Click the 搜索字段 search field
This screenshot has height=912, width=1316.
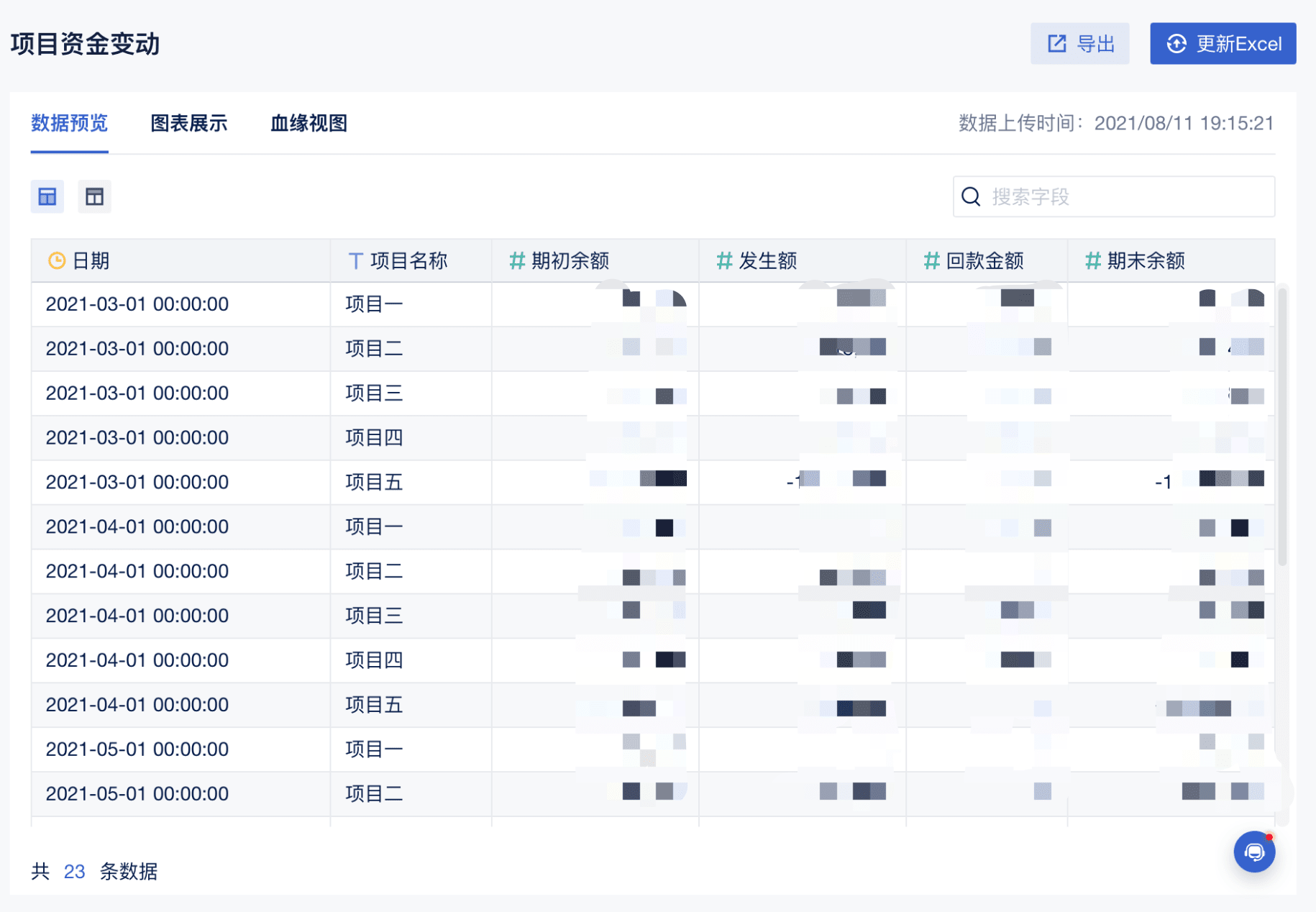tap(1113, 196)
